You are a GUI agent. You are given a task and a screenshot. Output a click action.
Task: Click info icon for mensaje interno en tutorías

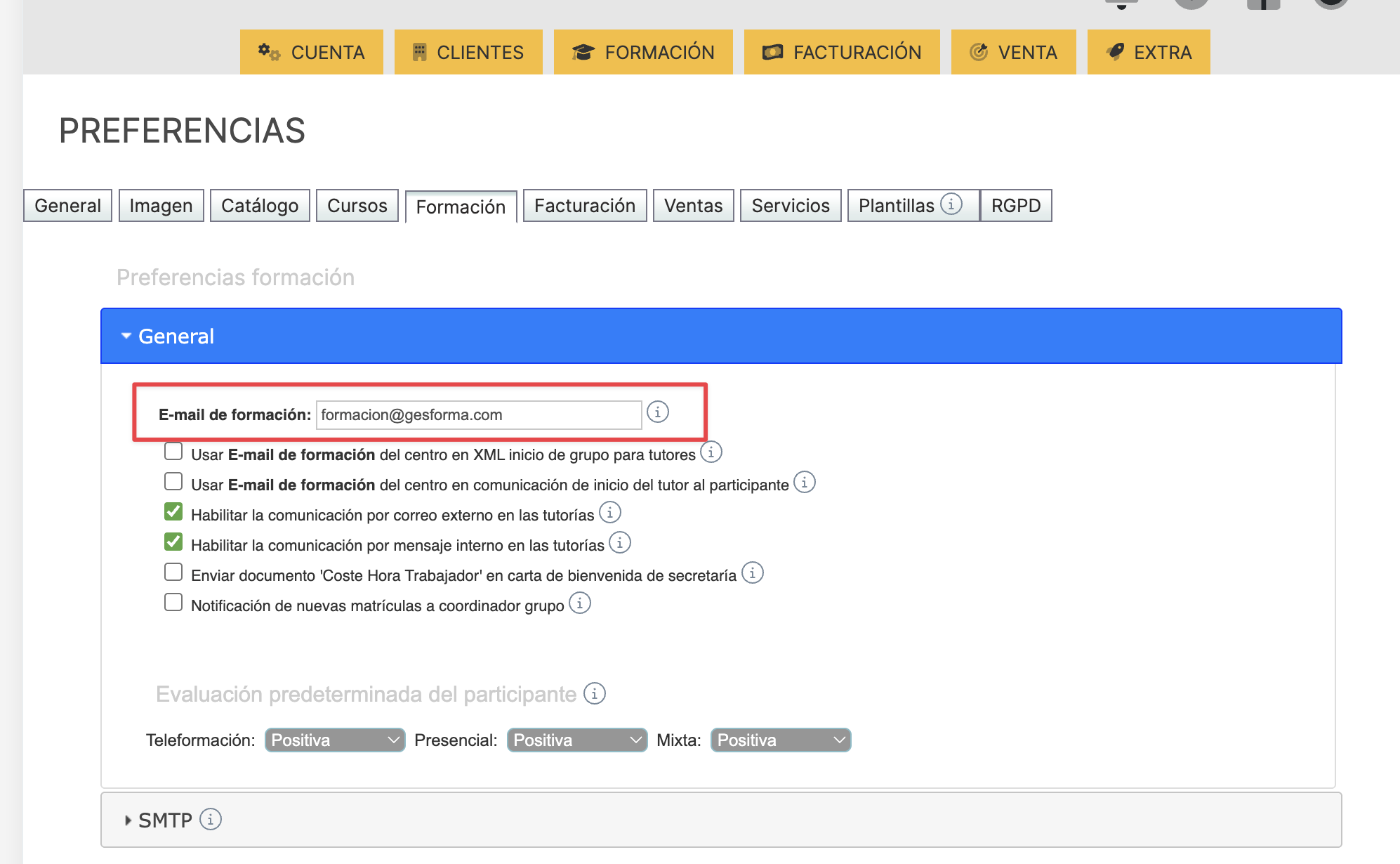coord(619,543)
